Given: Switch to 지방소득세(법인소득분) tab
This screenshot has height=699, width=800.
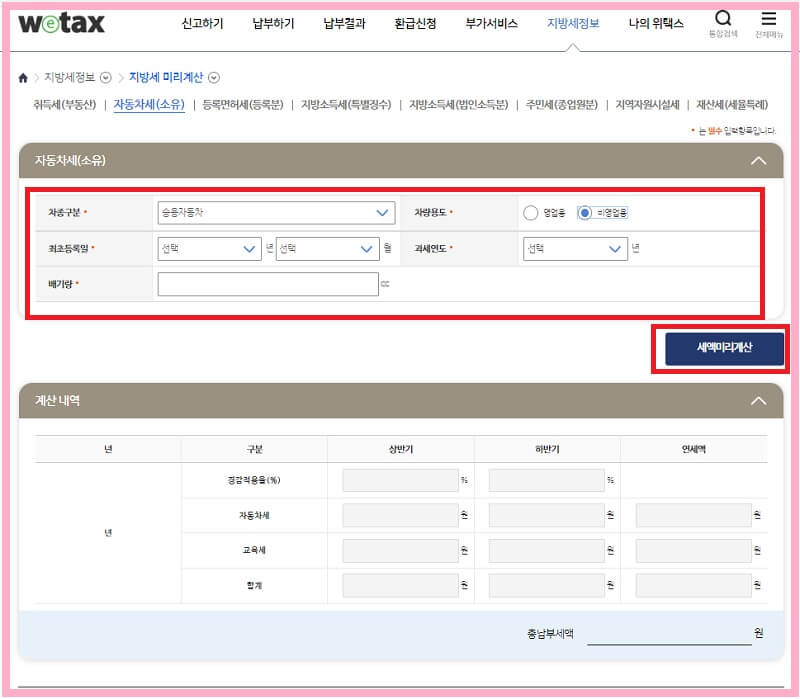Looking at the screenshot, I should pos(459,105).
